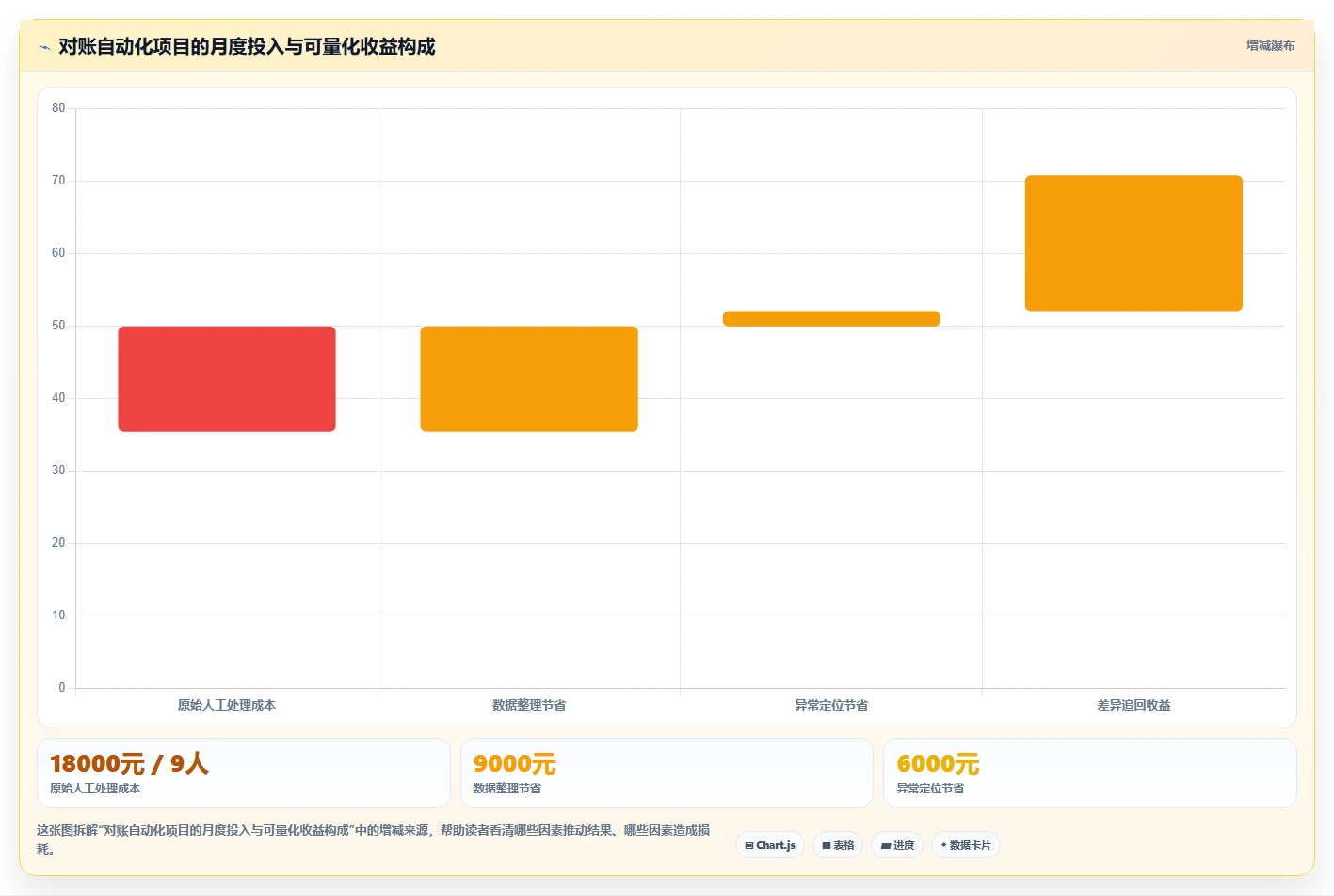Select the 进度 tag
The height and width of the screenshot is (896, 1334).
(897, 845)
